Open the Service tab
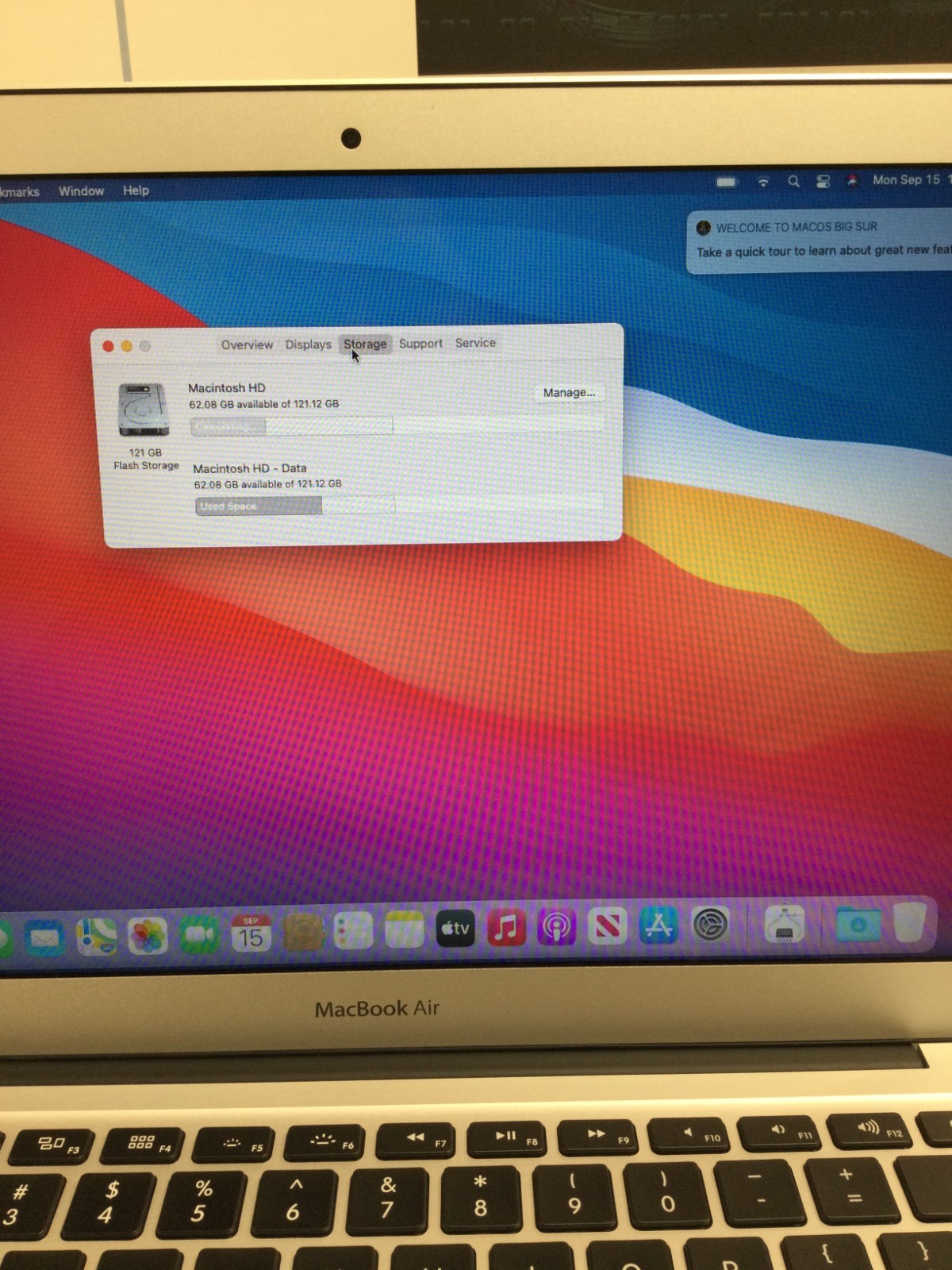 [x=475, y=342]
